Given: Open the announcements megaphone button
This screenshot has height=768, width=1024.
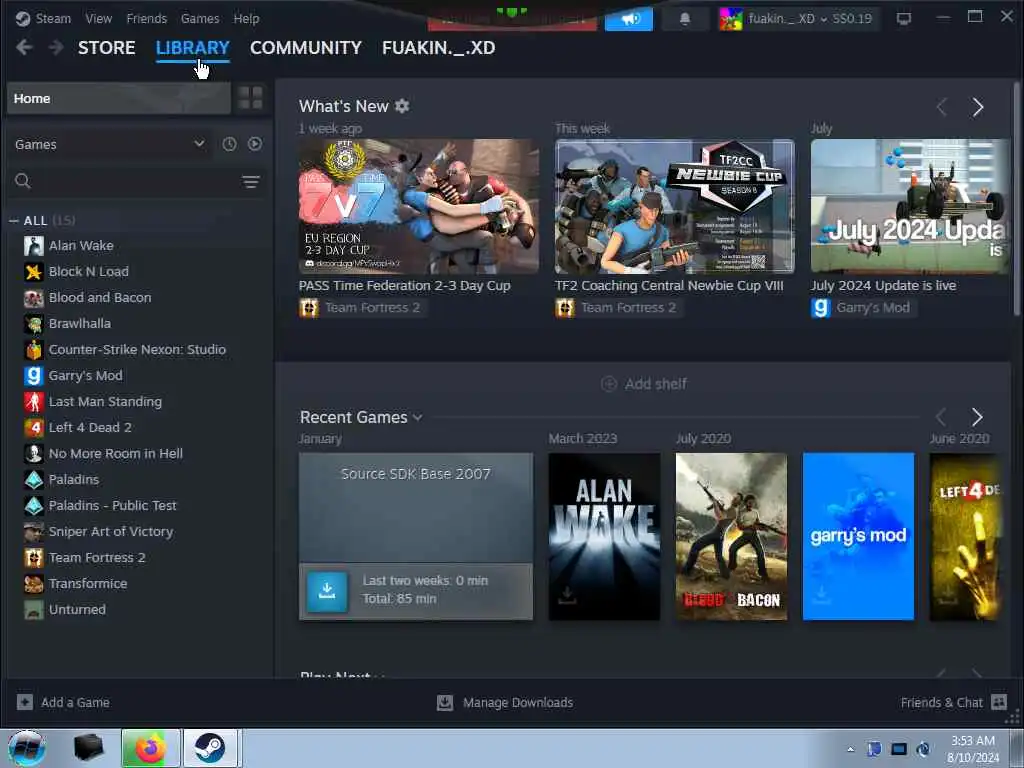Looking at the screenshot, I should click(629, 19).
